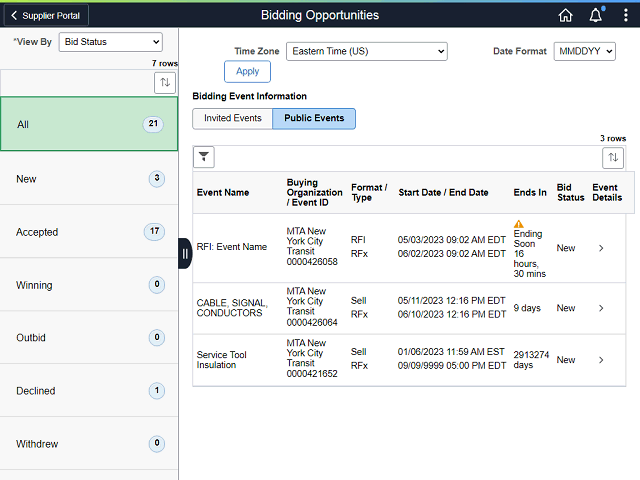
Task: Click 'CABLE, SIGNAL, CONDUCTORS' event name
Action: coord(232,308)
